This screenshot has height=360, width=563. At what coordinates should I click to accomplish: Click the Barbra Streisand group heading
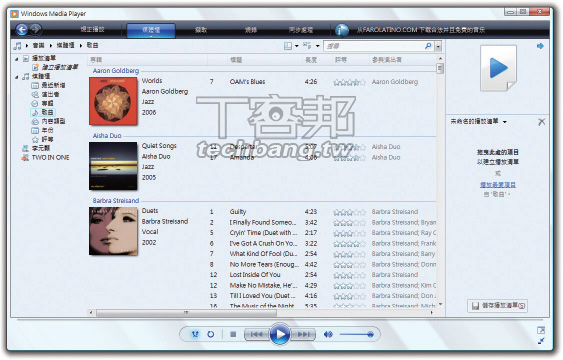(x=116, y=201)
